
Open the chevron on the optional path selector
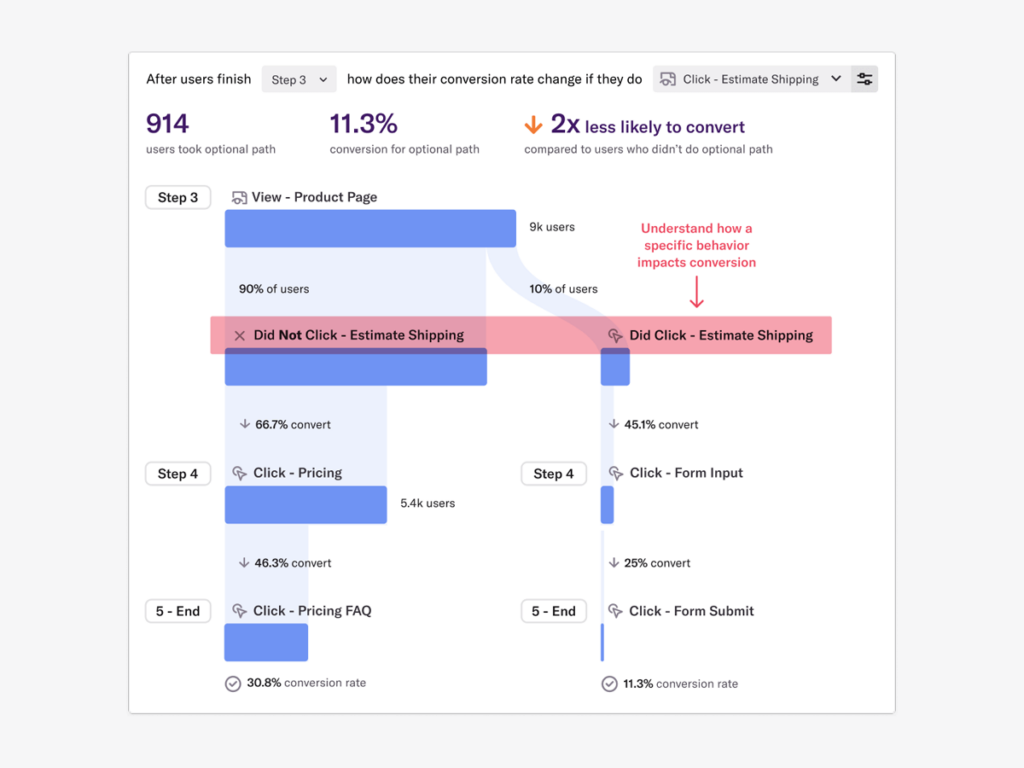point(836,79)
